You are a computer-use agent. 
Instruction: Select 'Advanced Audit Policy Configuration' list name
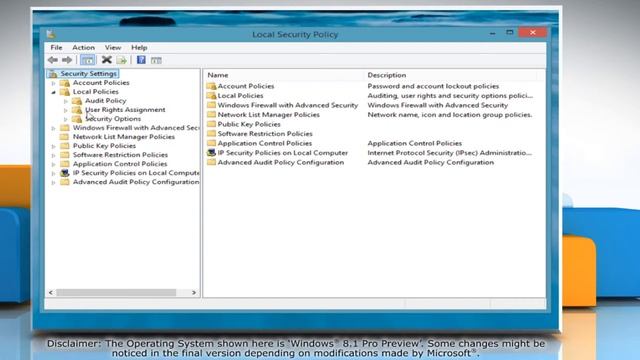point(281,162)
